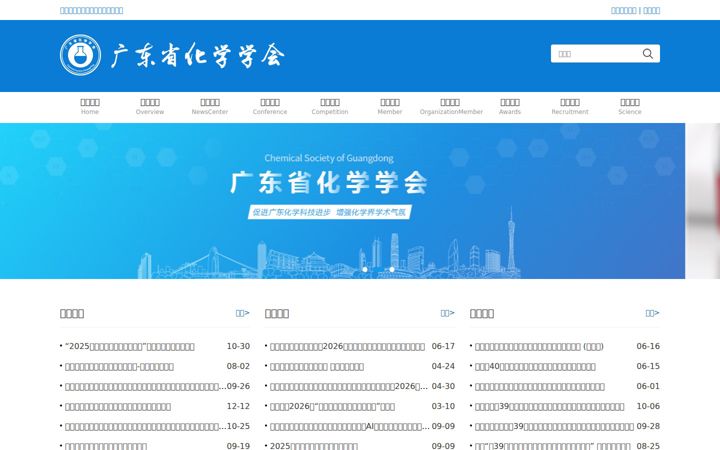The height and width of the screenshot is (450, 720).
Task: Open the news item dated 08-02
Action: 119,366
